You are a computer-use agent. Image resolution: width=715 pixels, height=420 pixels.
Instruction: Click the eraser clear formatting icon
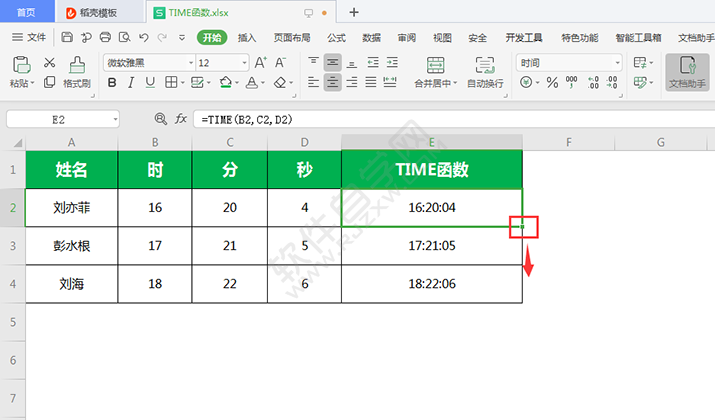[x=280, y=83]
